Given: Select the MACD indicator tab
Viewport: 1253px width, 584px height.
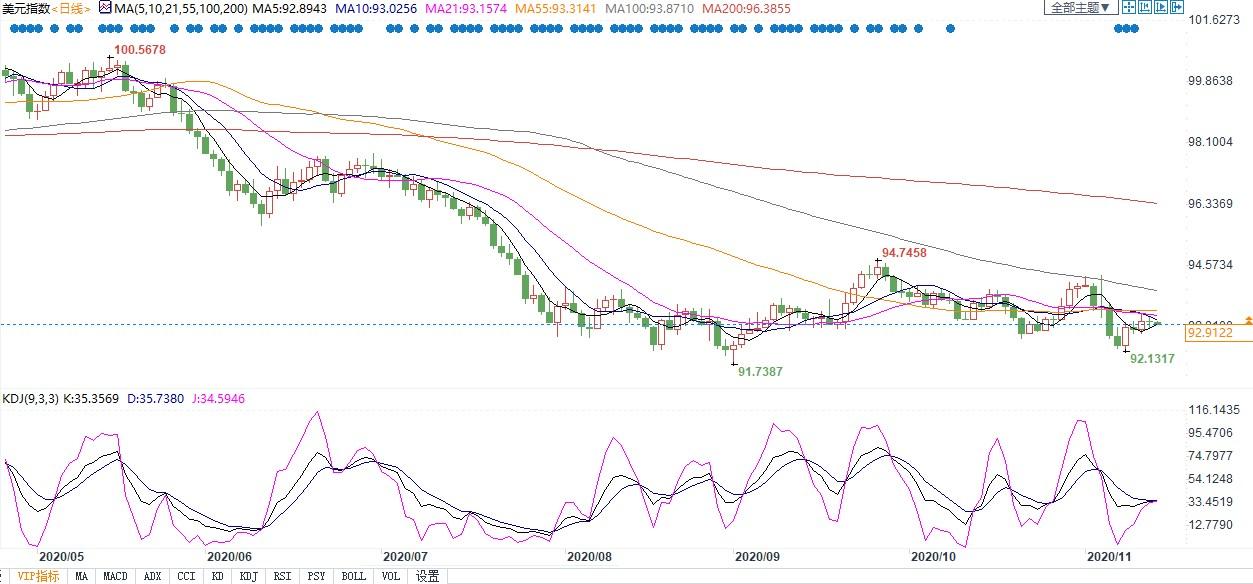Looking at the screenshot, I should point(115,576).
